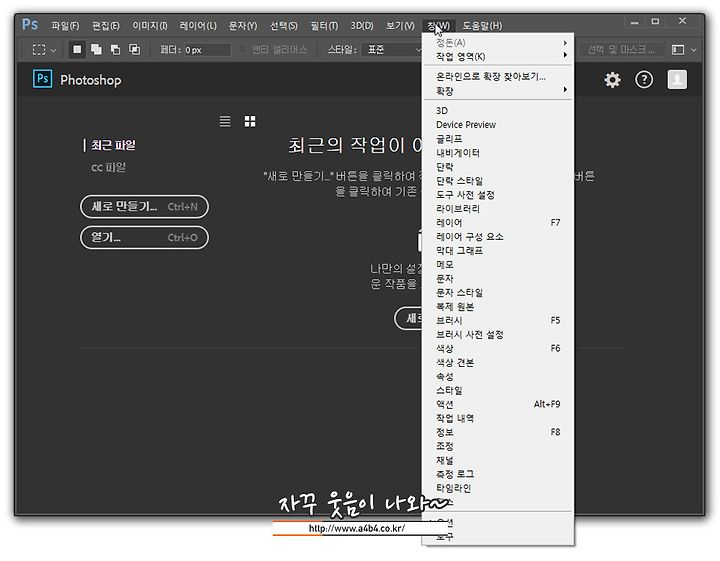
Task: Open the 도움말(H) menu
Action: click(x=482, y=26)
